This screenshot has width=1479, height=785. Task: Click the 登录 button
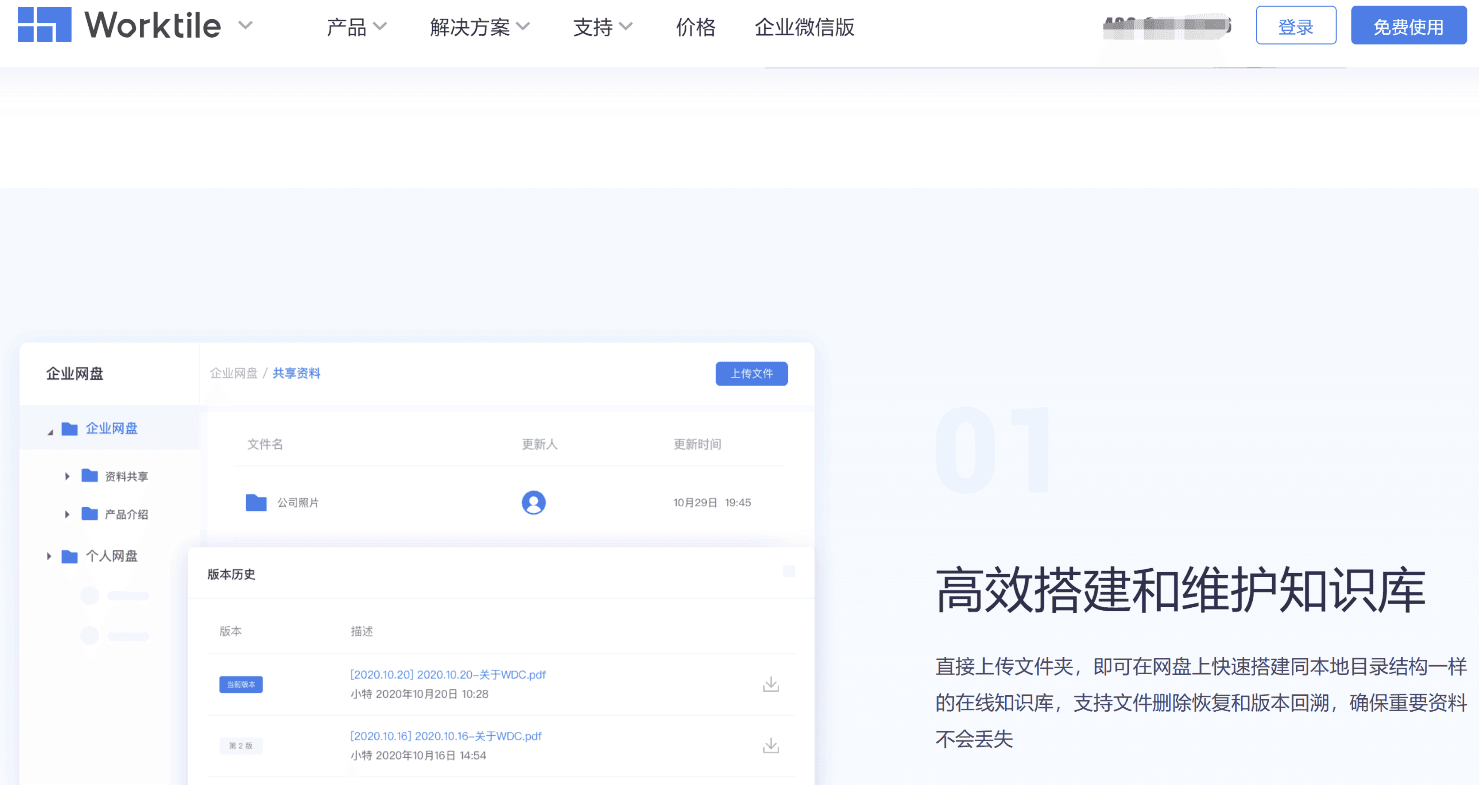click(1296, 26)
